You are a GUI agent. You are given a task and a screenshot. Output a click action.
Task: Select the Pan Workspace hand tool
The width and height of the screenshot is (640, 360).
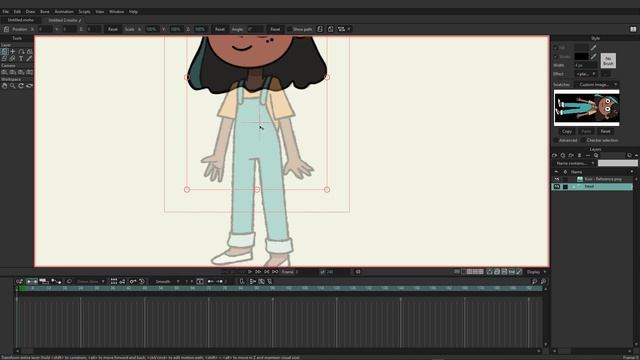pyautogui.click(x=4, y=86)
